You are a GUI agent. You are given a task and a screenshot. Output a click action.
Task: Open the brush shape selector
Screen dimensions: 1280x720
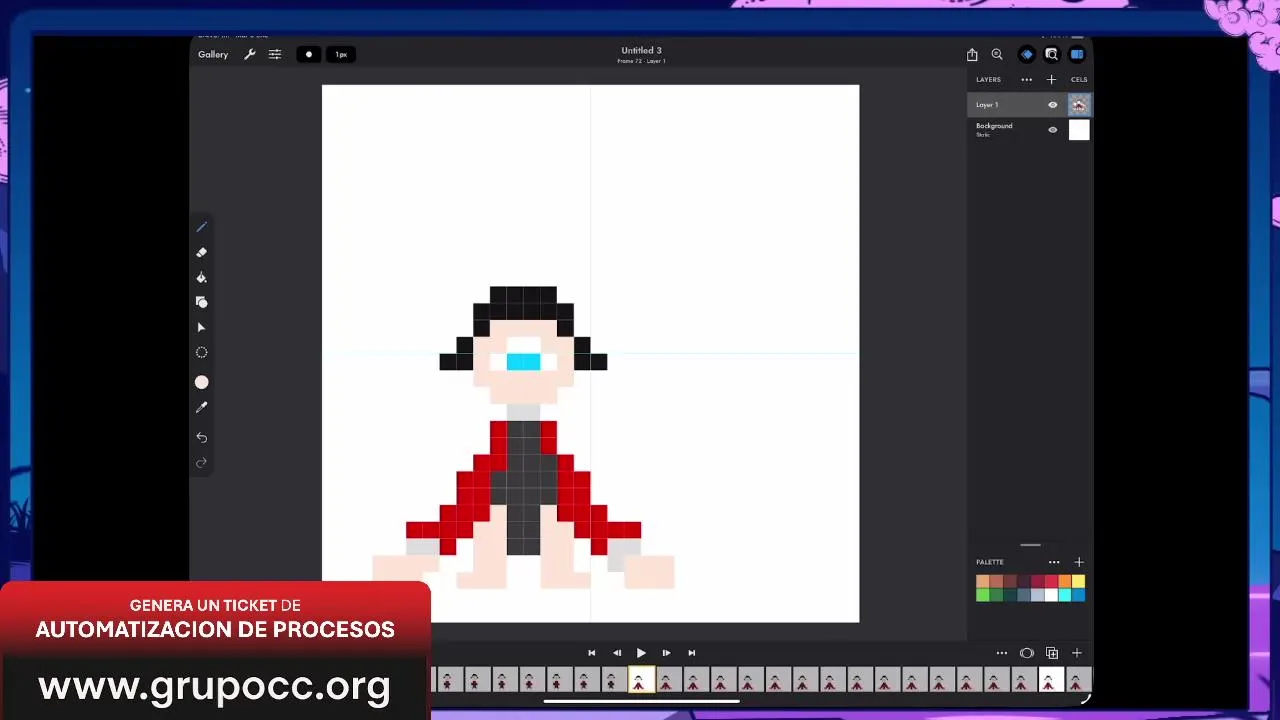pos(309,54)
